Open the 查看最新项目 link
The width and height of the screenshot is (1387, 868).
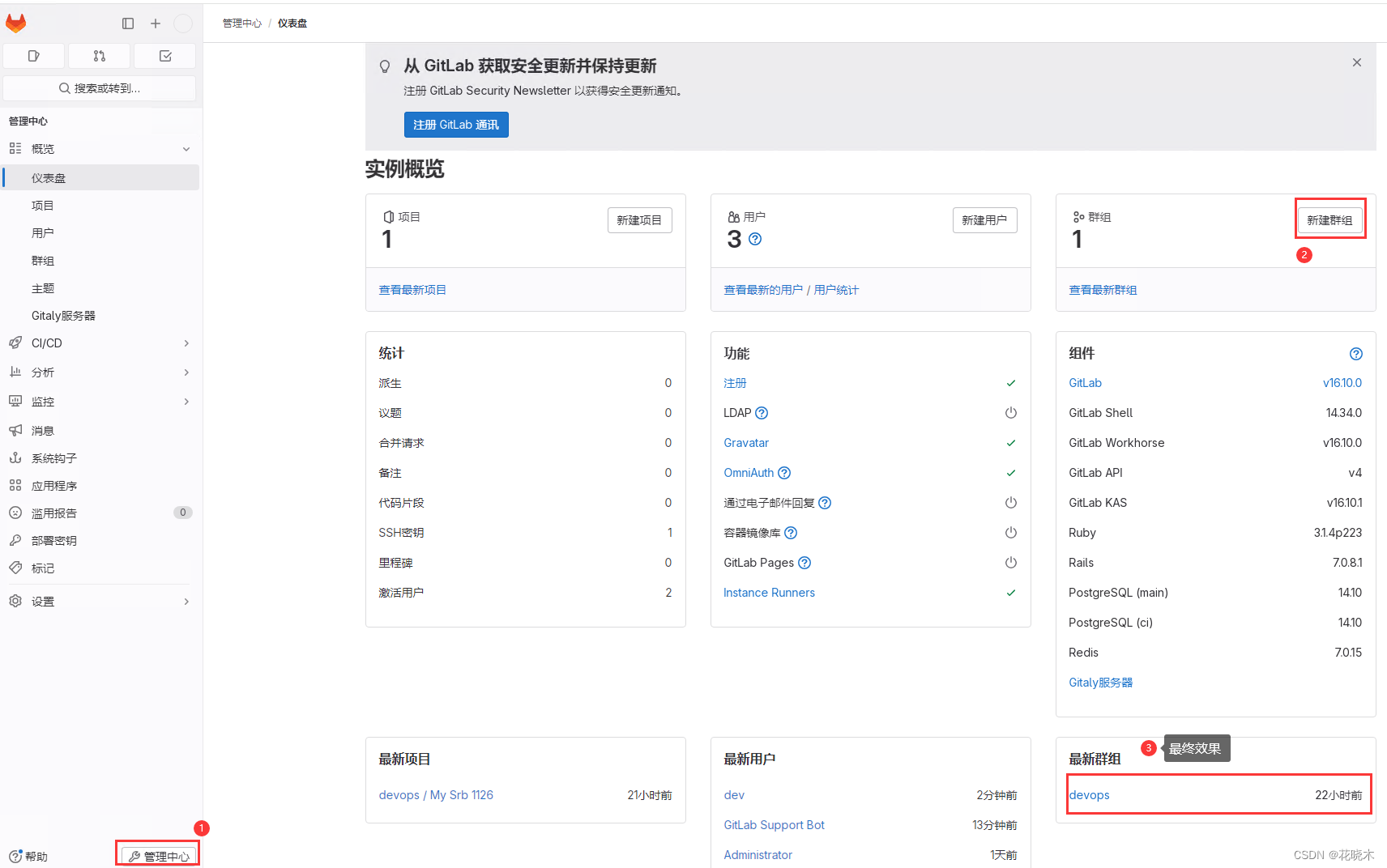[412, 290]
